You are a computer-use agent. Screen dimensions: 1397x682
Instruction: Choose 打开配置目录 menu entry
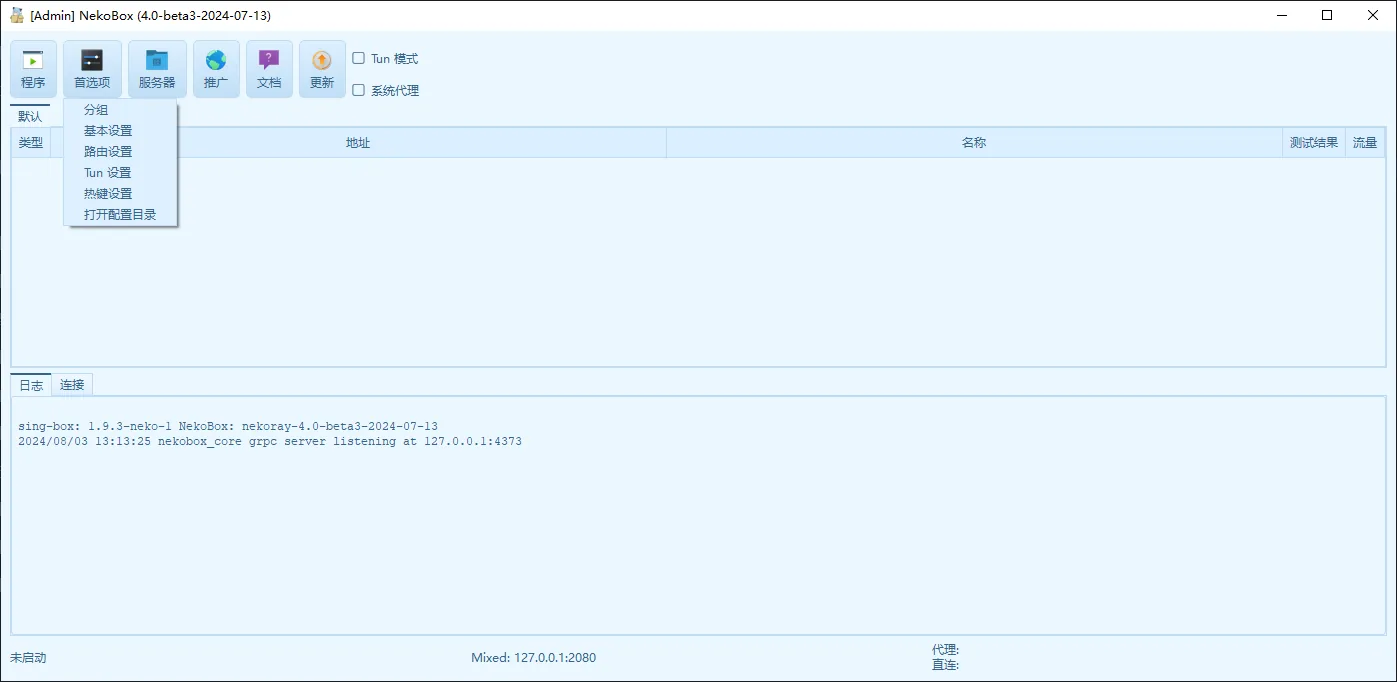(120, 215)
